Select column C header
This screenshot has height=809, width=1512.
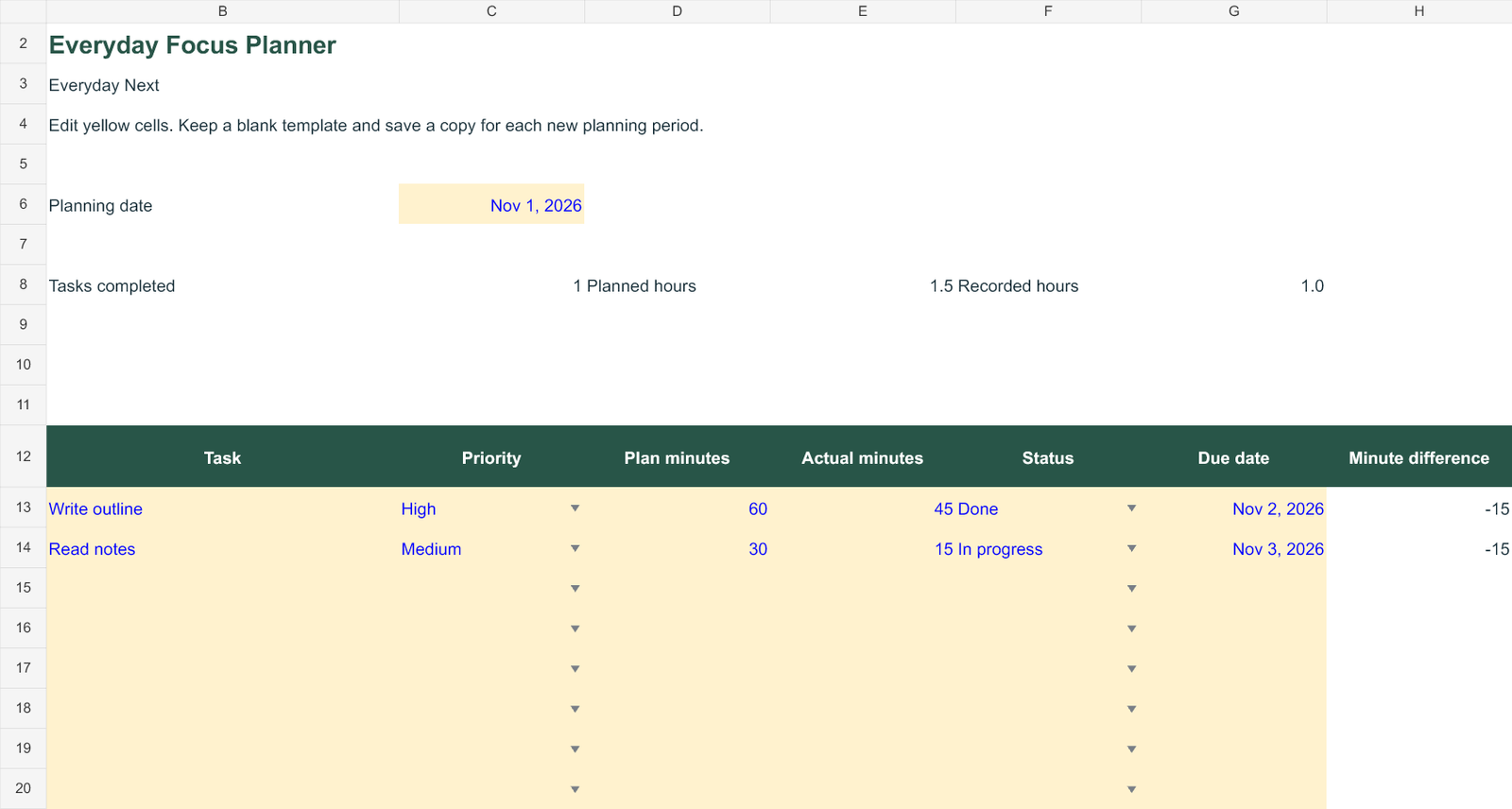coord(491,11)
